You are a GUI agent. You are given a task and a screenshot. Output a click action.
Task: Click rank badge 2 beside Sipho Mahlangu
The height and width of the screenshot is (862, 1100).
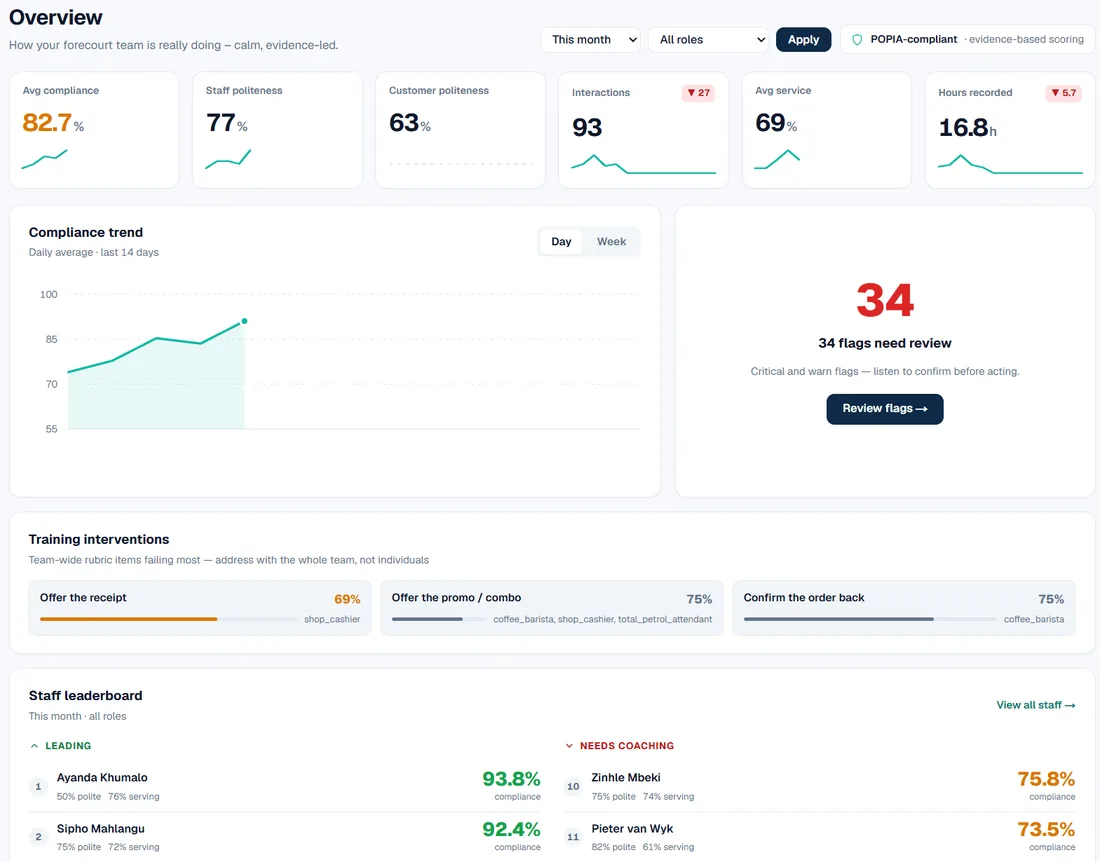[x=38, y=837]
